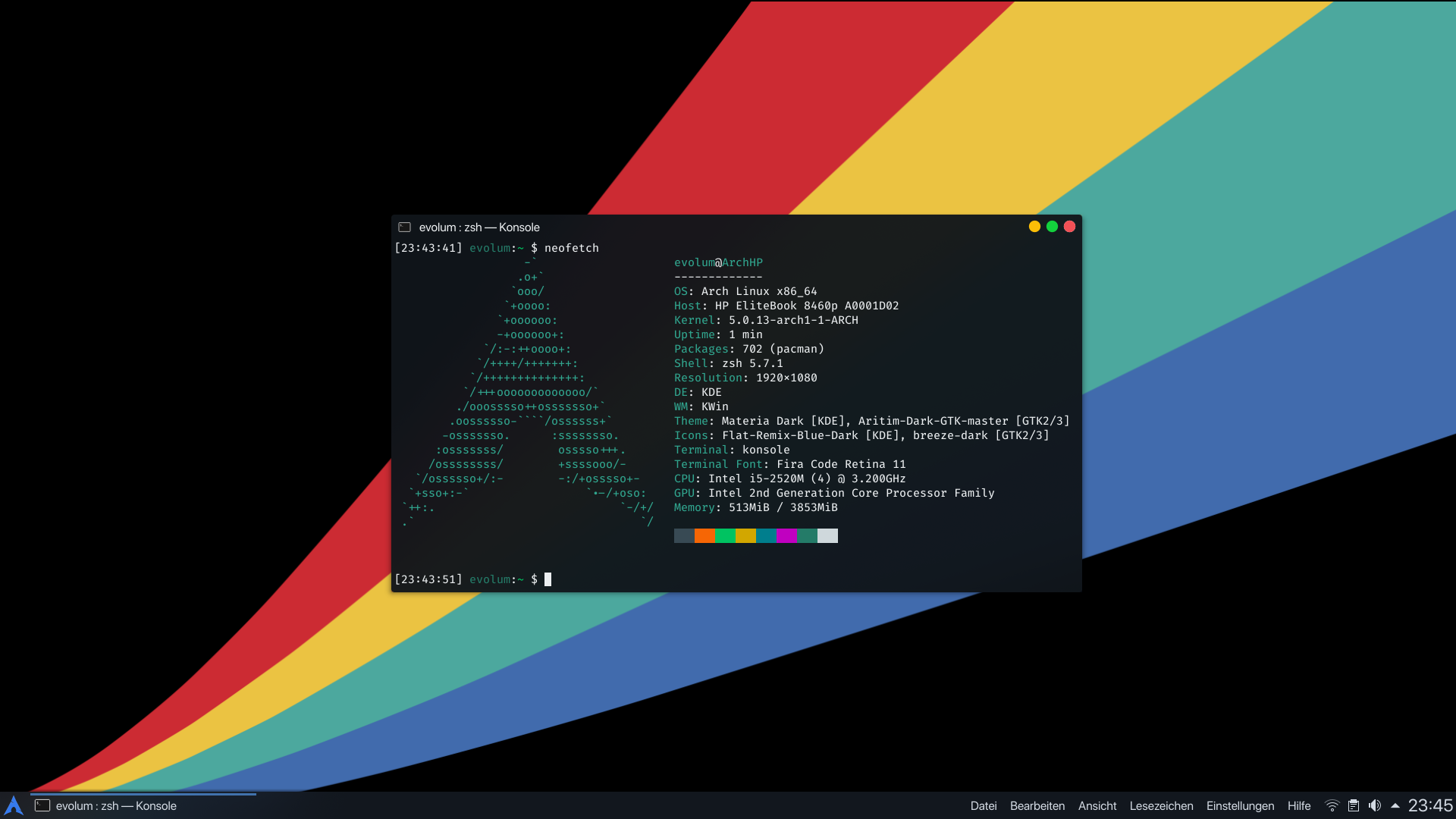
Task: Expand hidden system tray icons arrow
Action: coord(1395,805)
